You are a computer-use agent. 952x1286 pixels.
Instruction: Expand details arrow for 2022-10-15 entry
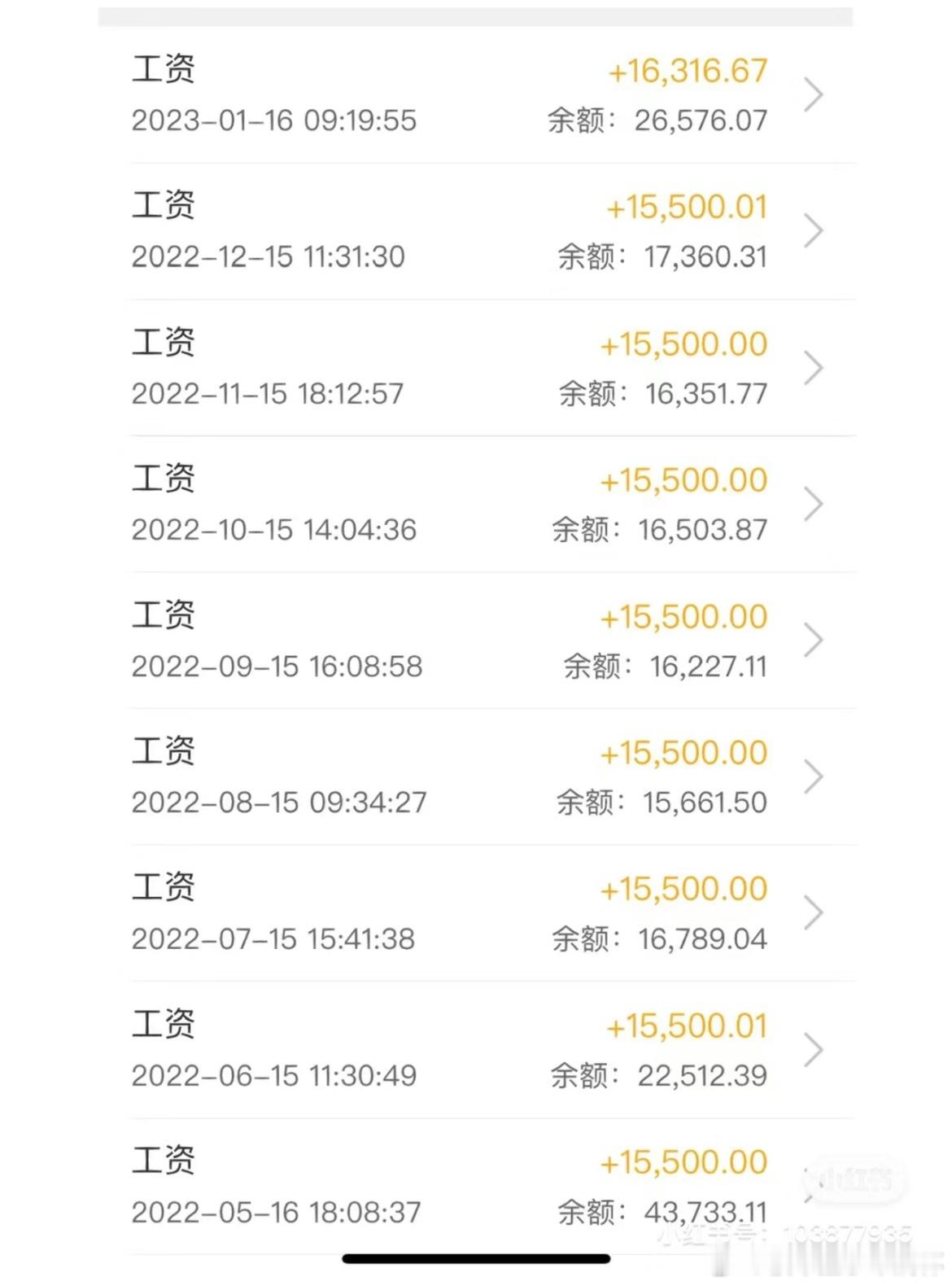click(x=814, y=504)
